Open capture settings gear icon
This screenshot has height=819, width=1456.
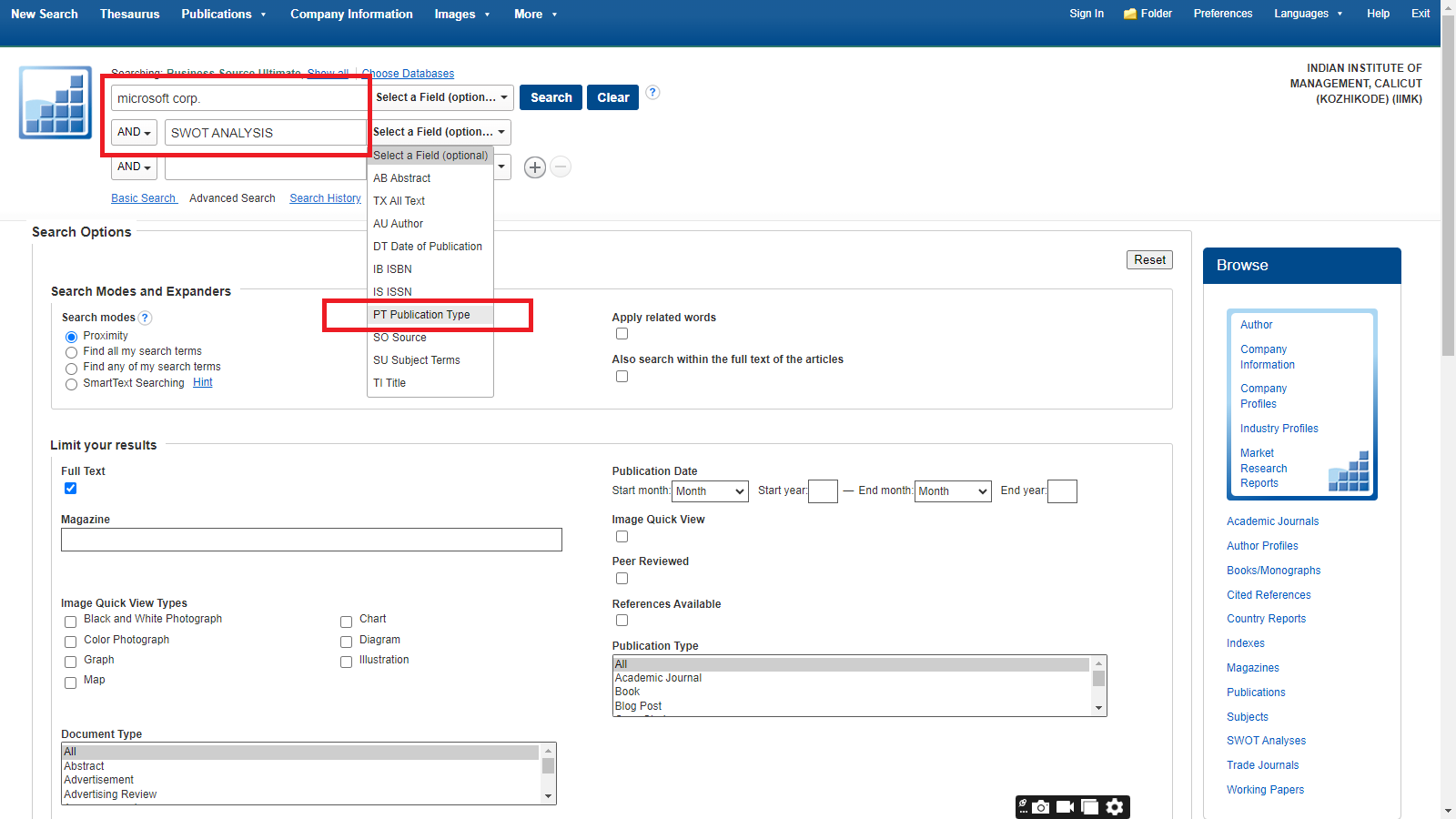coord(1115,807)
